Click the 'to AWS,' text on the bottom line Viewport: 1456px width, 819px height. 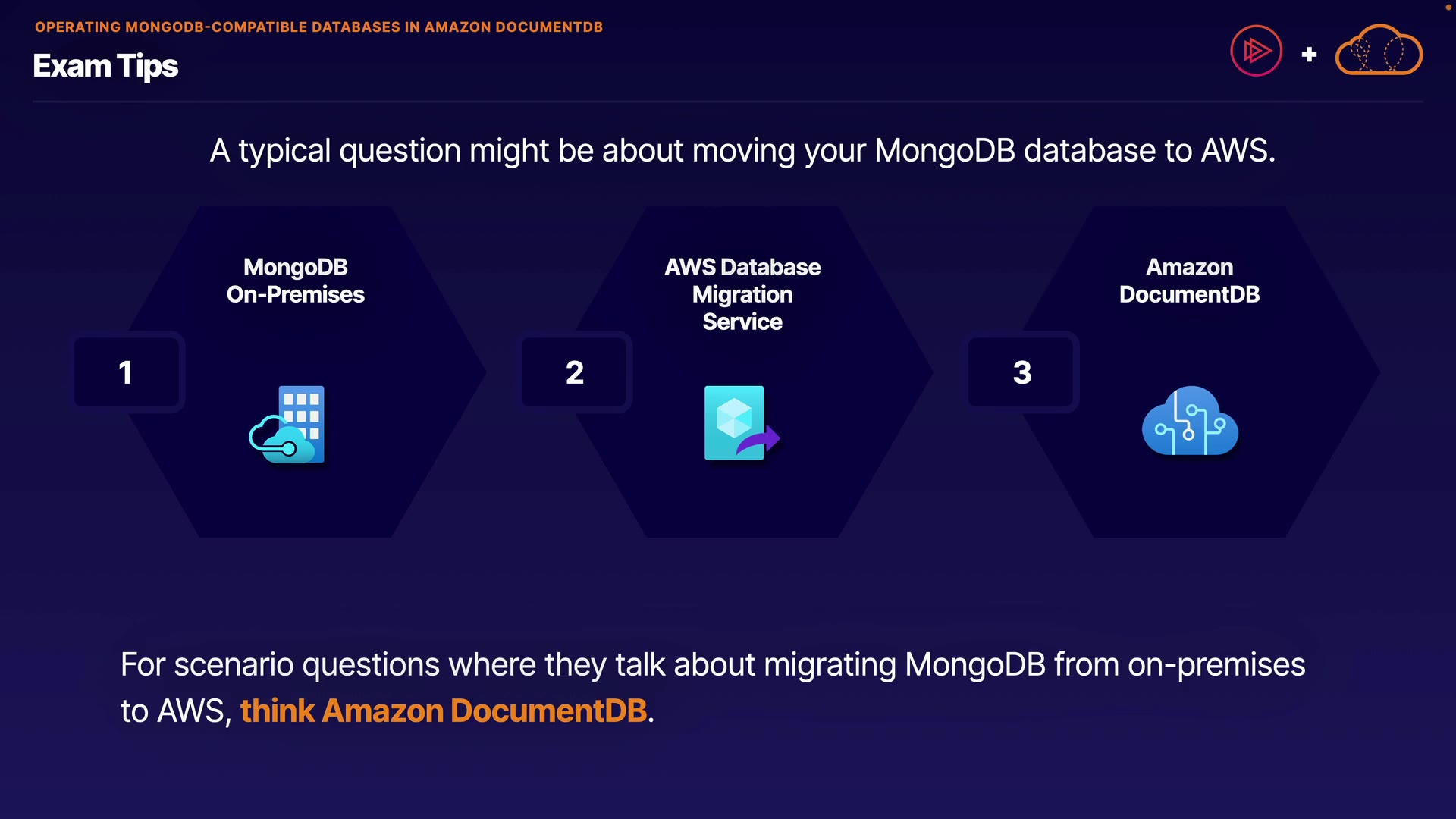(x=176, y=711)
